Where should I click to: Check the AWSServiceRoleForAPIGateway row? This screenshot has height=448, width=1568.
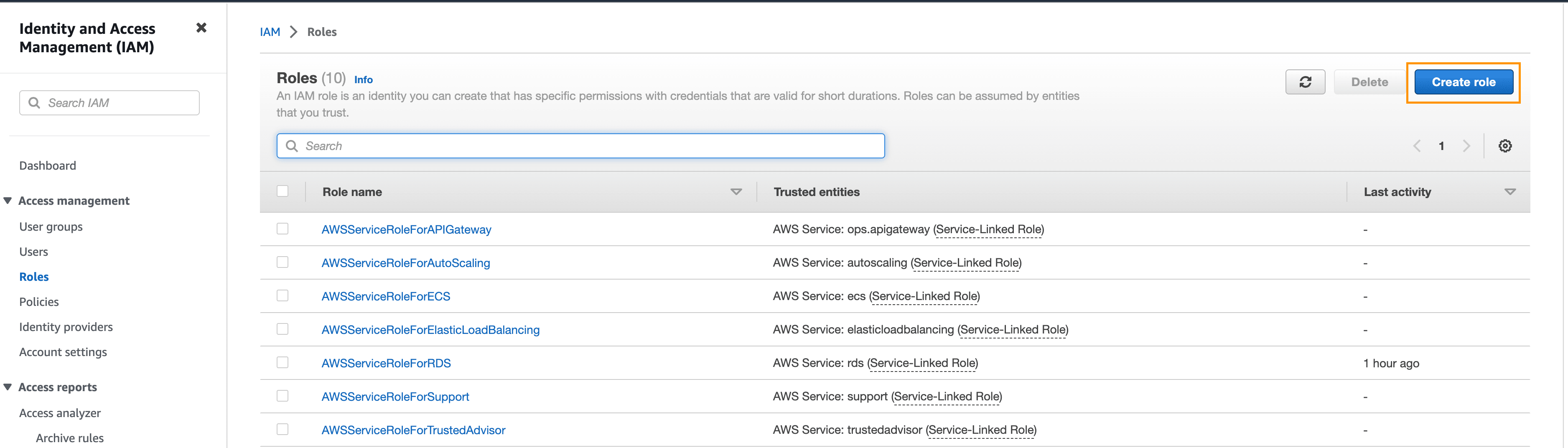[x=283, y=229]
